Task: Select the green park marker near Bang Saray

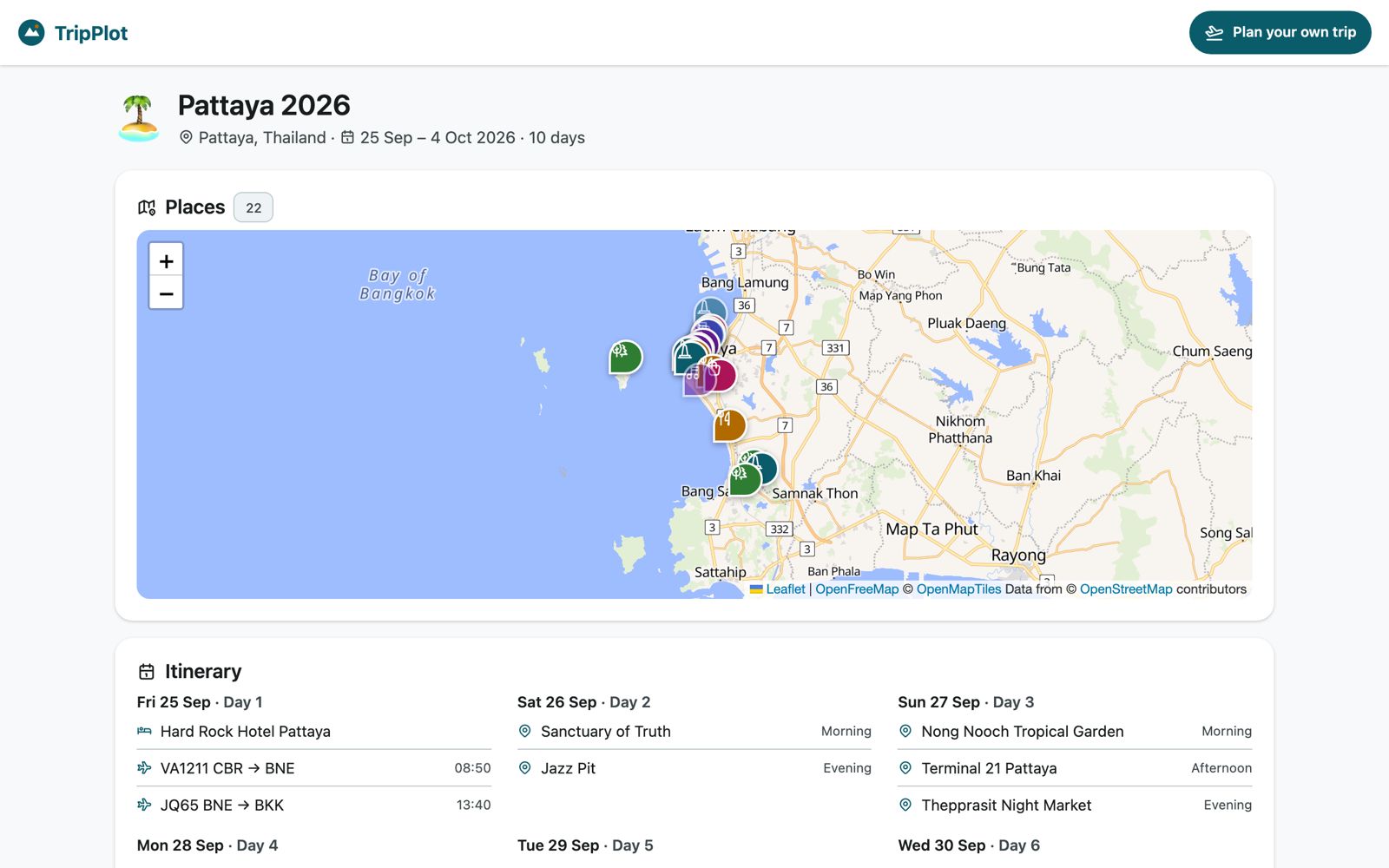Action: 744,479
